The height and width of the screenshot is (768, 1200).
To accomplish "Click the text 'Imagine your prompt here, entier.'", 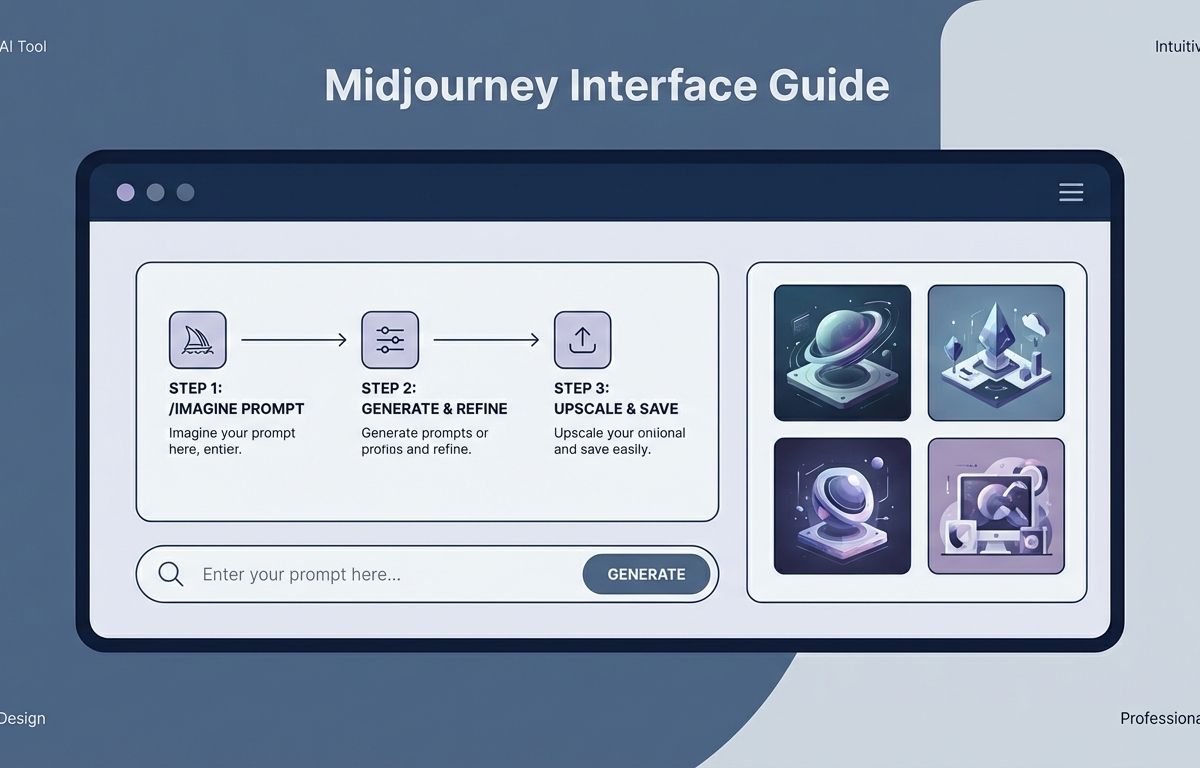I will [x=232, y=441].
